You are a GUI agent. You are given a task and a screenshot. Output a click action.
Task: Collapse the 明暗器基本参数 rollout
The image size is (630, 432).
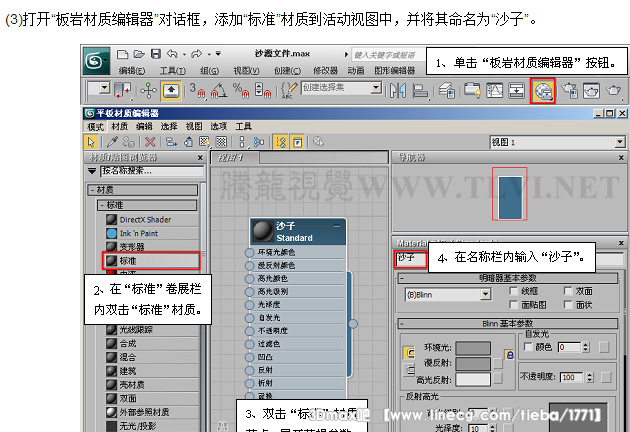coord(508,278)
